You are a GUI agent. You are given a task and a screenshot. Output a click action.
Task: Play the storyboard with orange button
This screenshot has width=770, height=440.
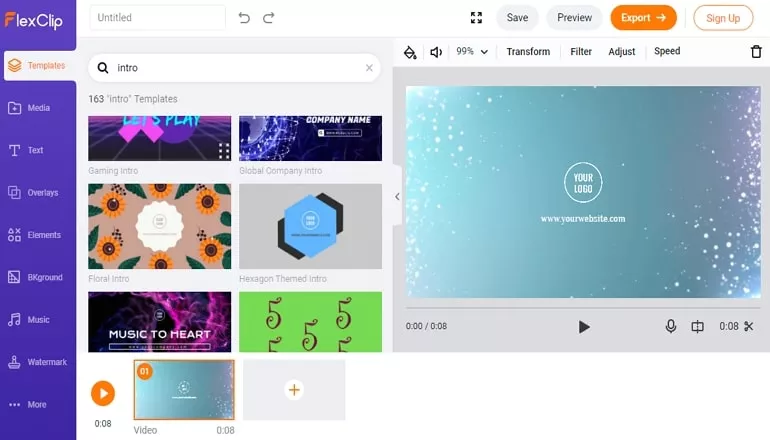click(103, 393)
